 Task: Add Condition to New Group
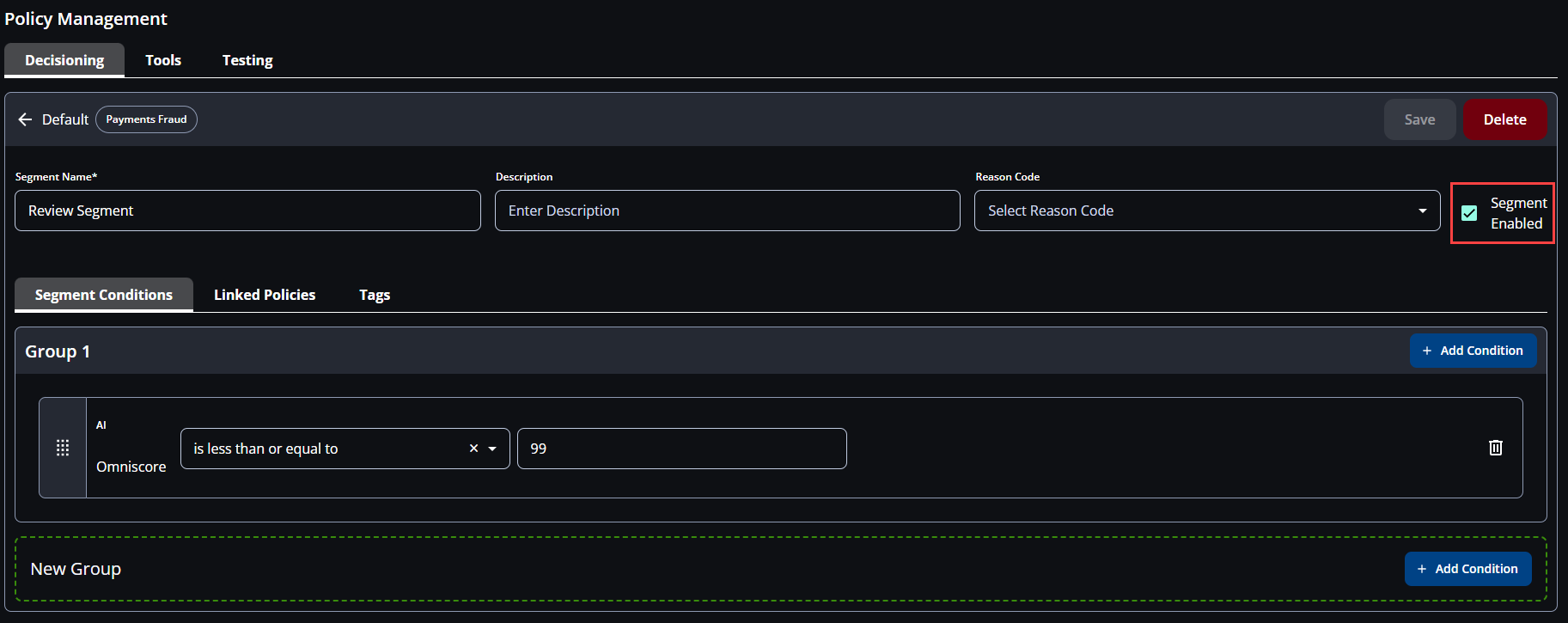[1467, 569]
